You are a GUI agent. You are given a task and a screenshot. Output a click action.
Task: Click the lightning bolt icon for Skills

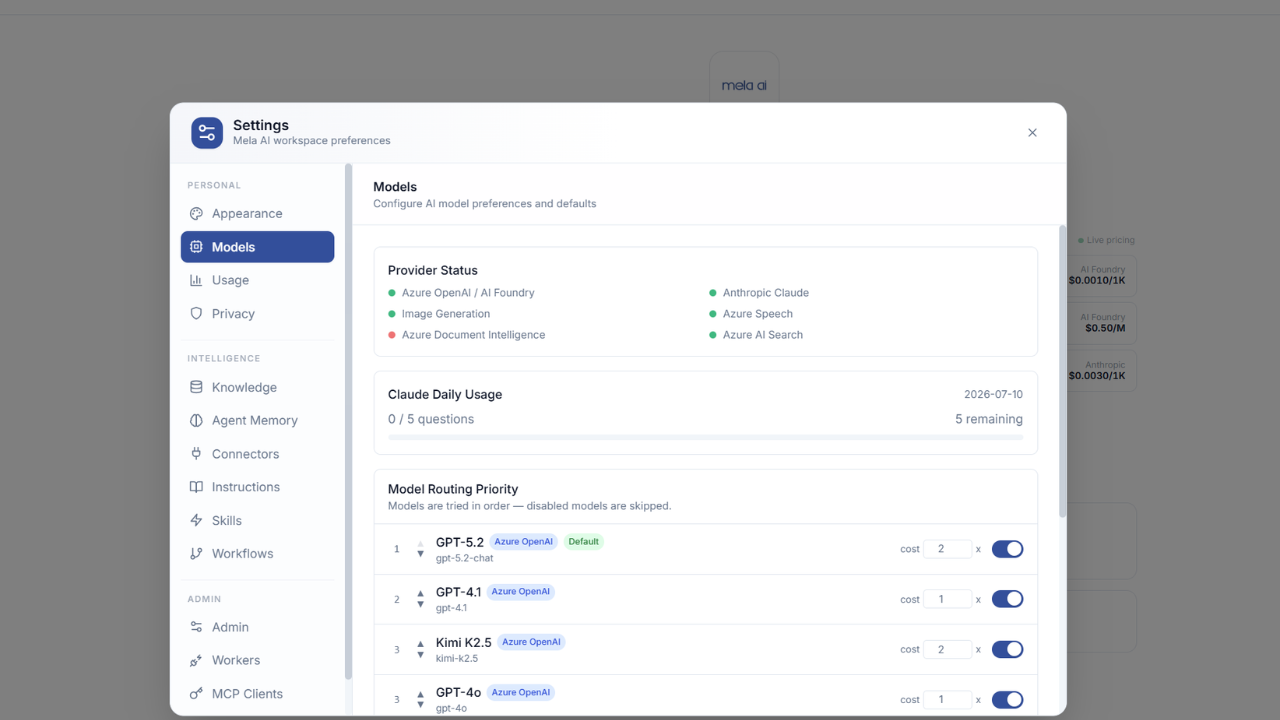[x=196, y=521]
